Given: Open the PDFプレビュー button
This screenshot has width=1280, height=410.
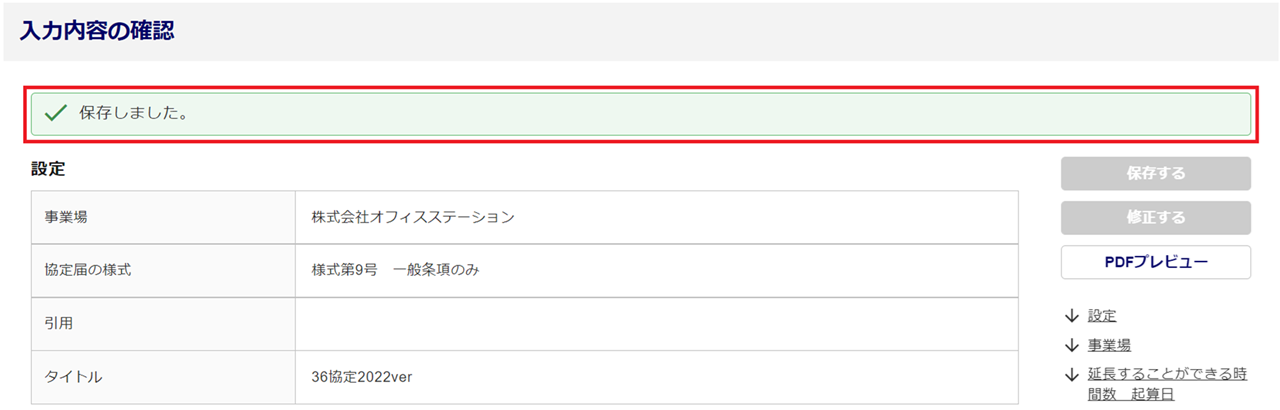Looking at the screenshot, I should pos(1155,262).
